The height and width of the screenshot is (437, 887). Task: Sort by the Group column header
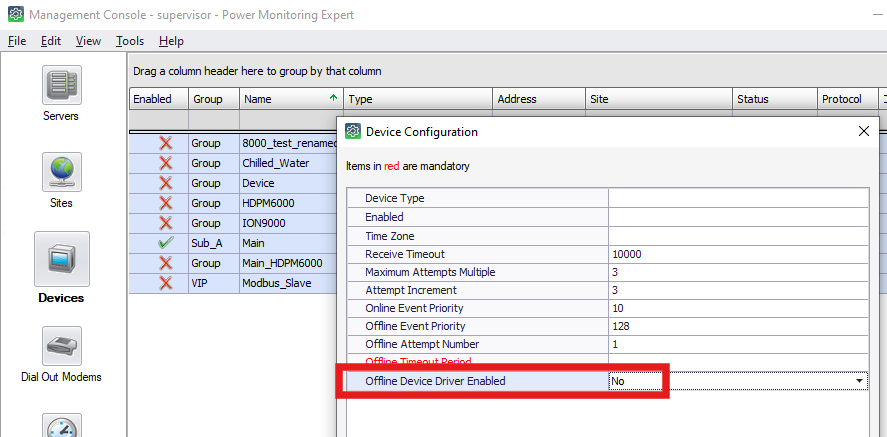coord(214,99)
